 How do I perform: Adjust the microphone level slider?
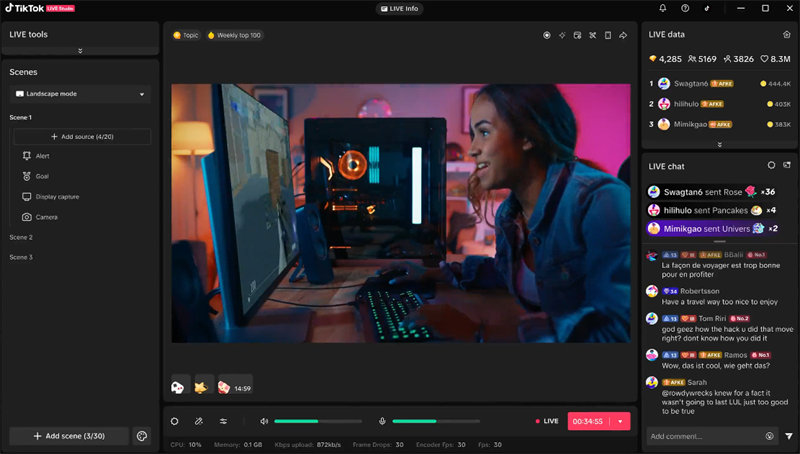point(436,421)
